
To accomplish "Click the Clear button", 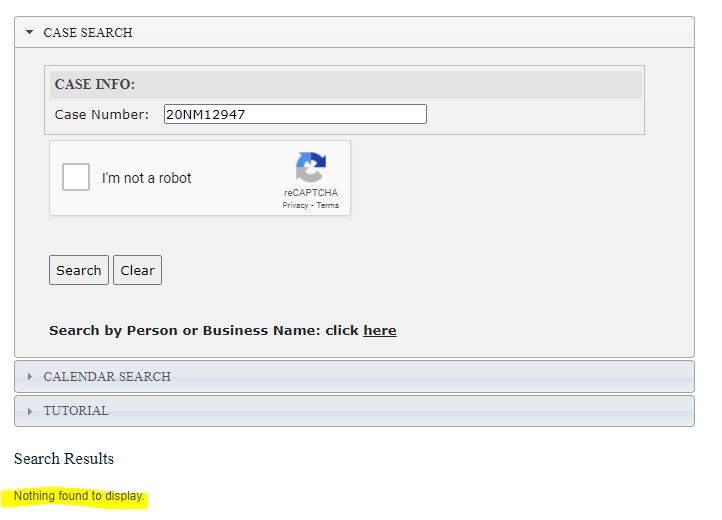I will 137,270.
